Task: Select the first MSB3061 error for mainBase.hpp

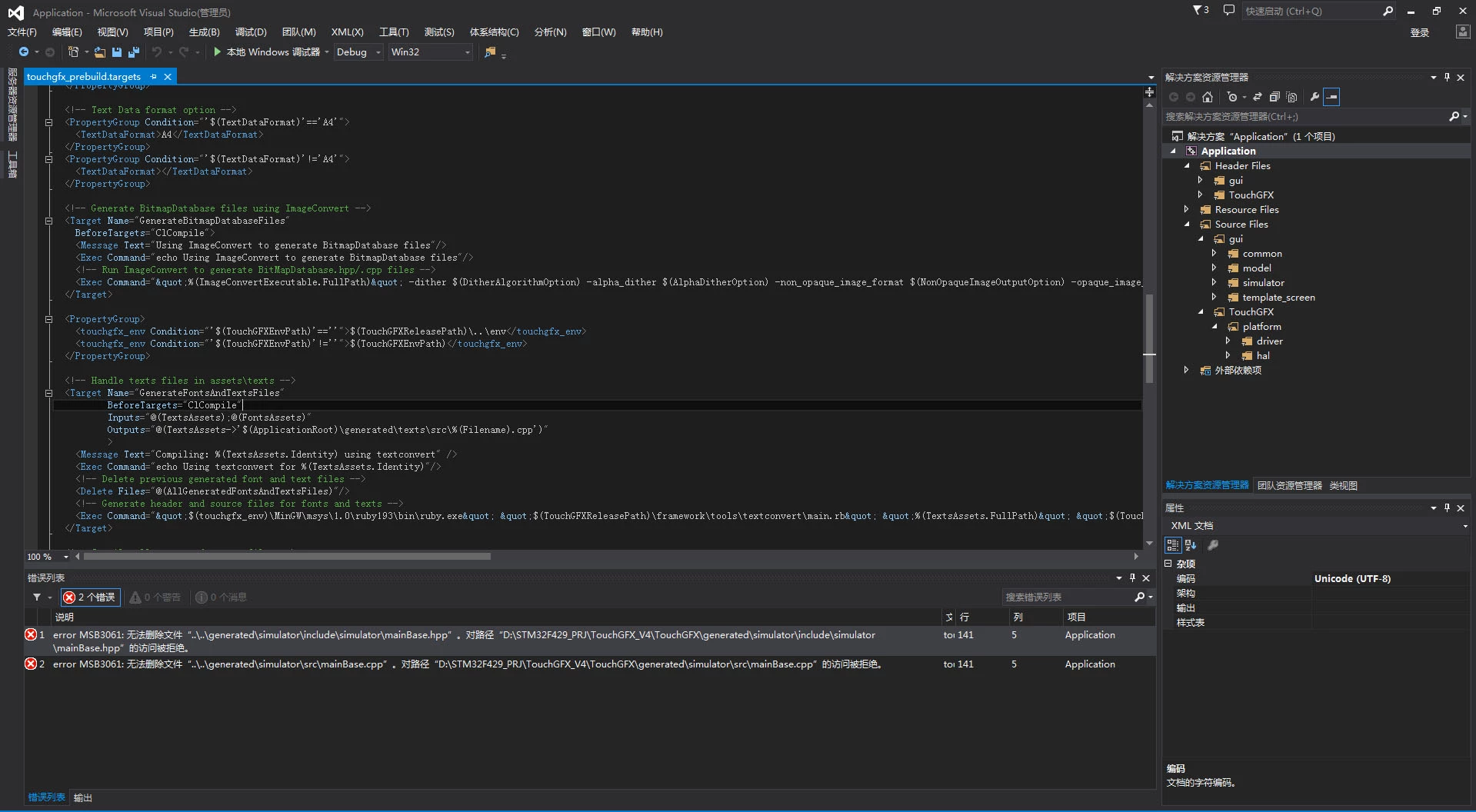Action: [x=589, y=641]
